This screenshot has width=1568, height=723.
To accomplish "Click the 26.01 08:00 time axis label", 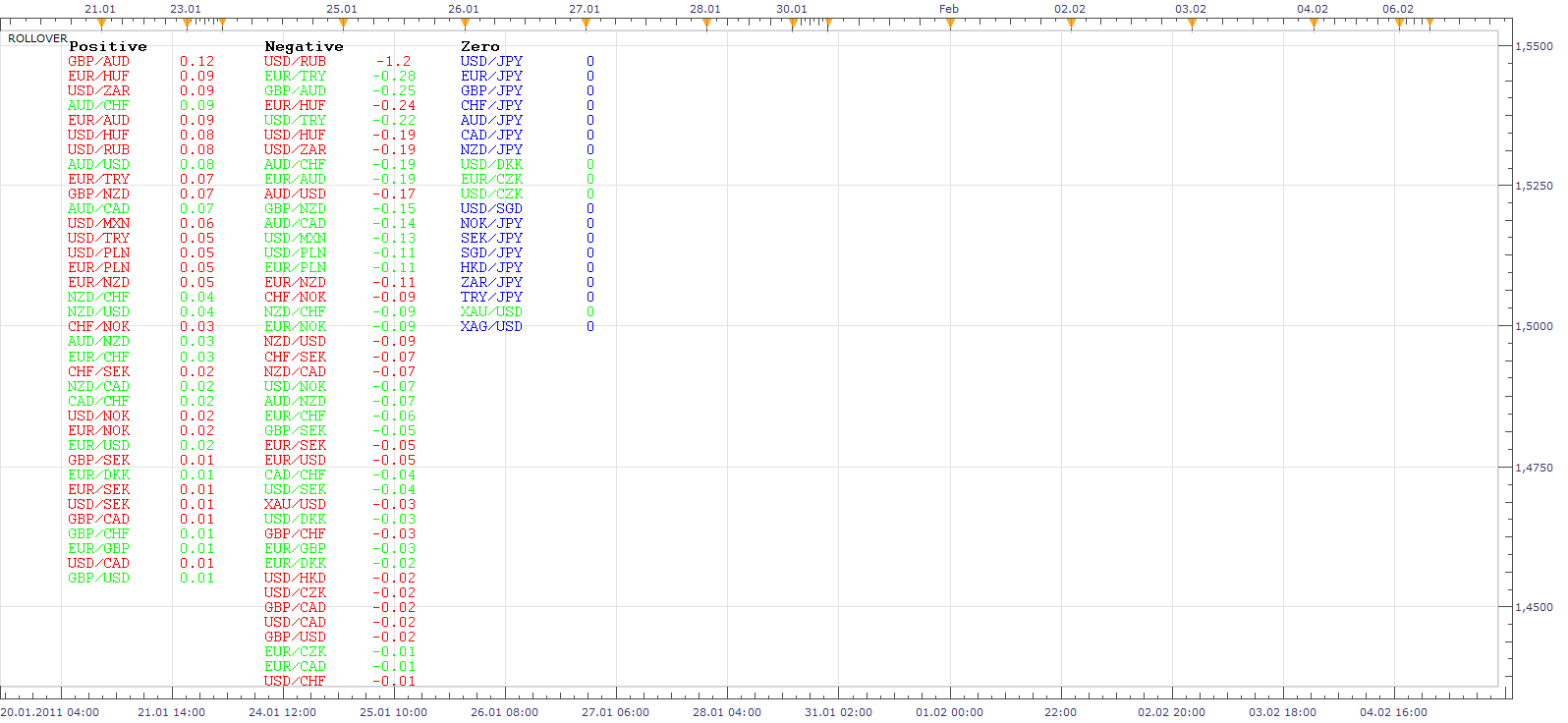I will [x=504, y=712].
